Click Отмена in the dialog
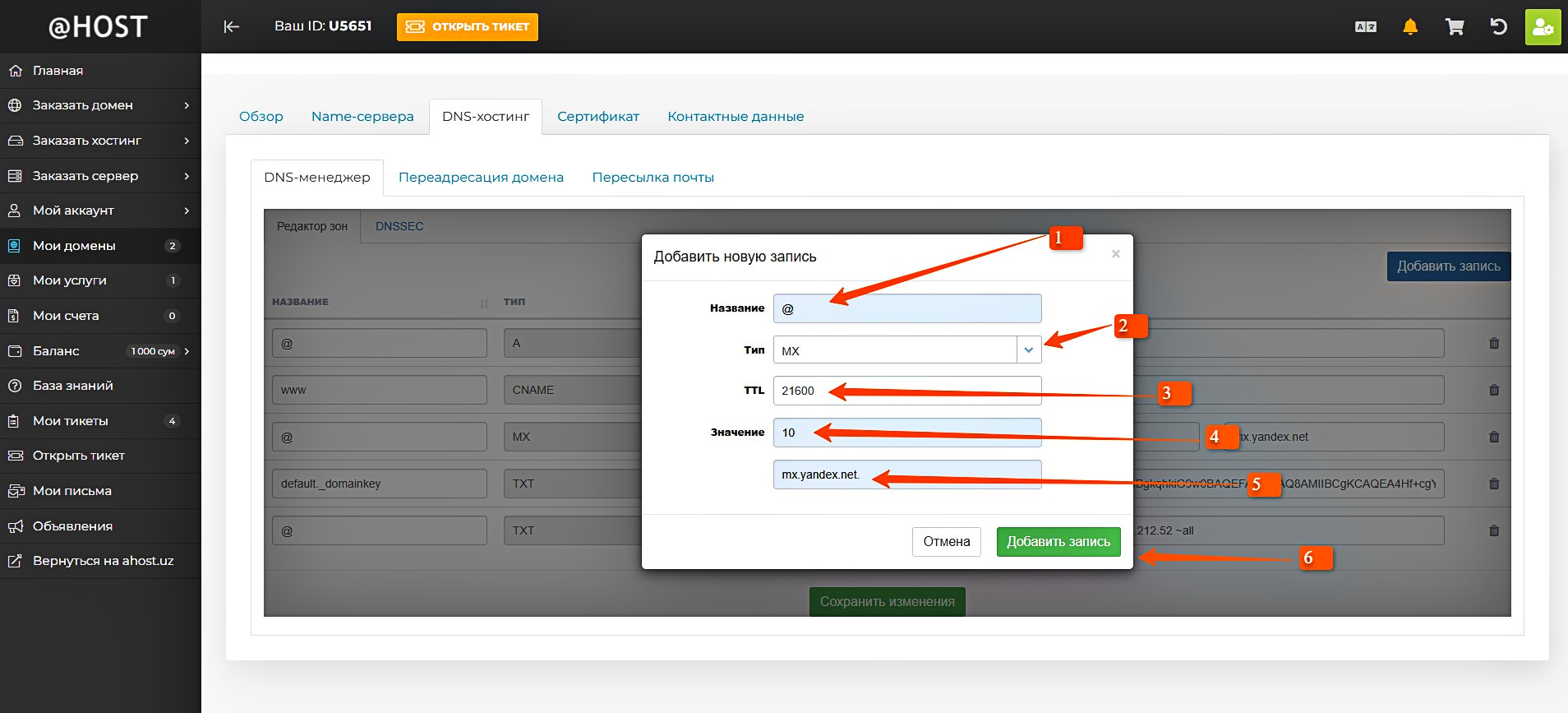The width and height of the screenshot is (1568, 713). point(947,542)
